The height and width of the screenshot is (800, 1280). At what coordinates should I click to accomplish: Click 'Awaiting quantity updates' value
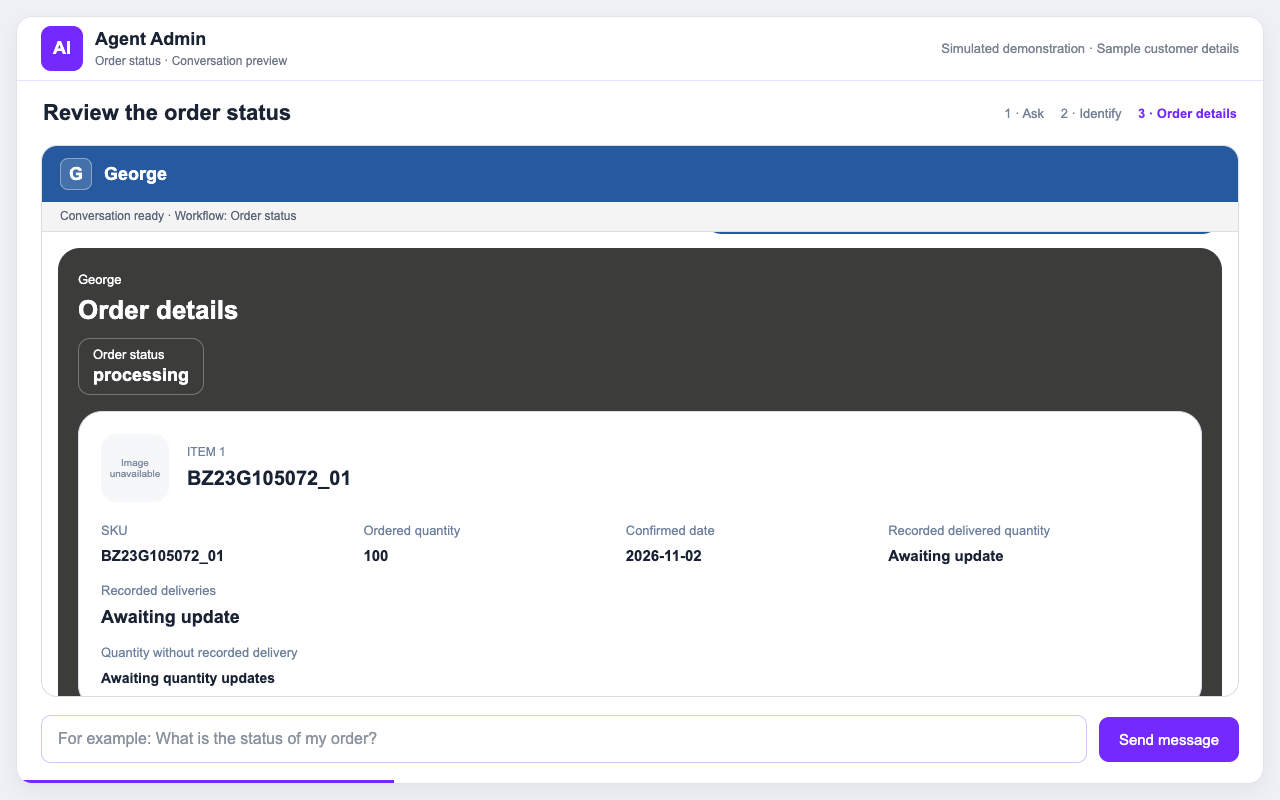tap(188, 678)
